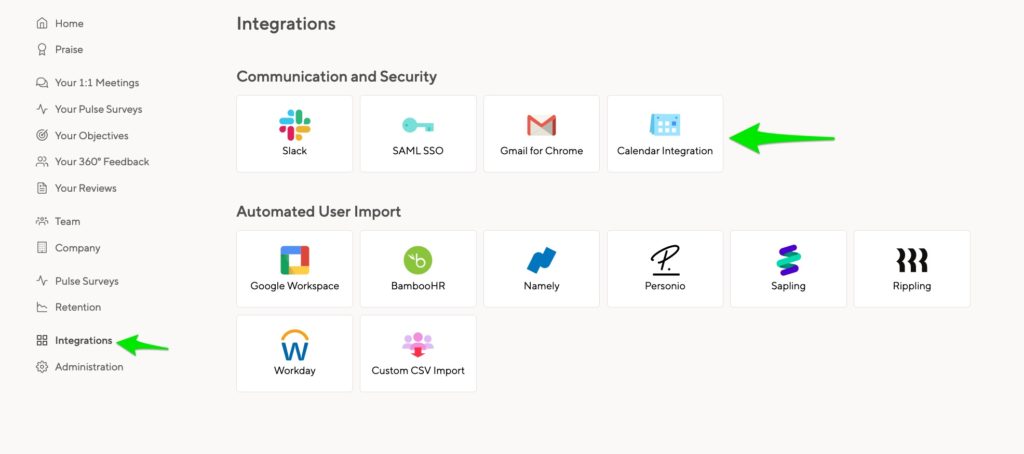Image resolution: width=1024 pixels, height=454 pixels.
Task: Click the Sapling logo icon
Action: 788,260
